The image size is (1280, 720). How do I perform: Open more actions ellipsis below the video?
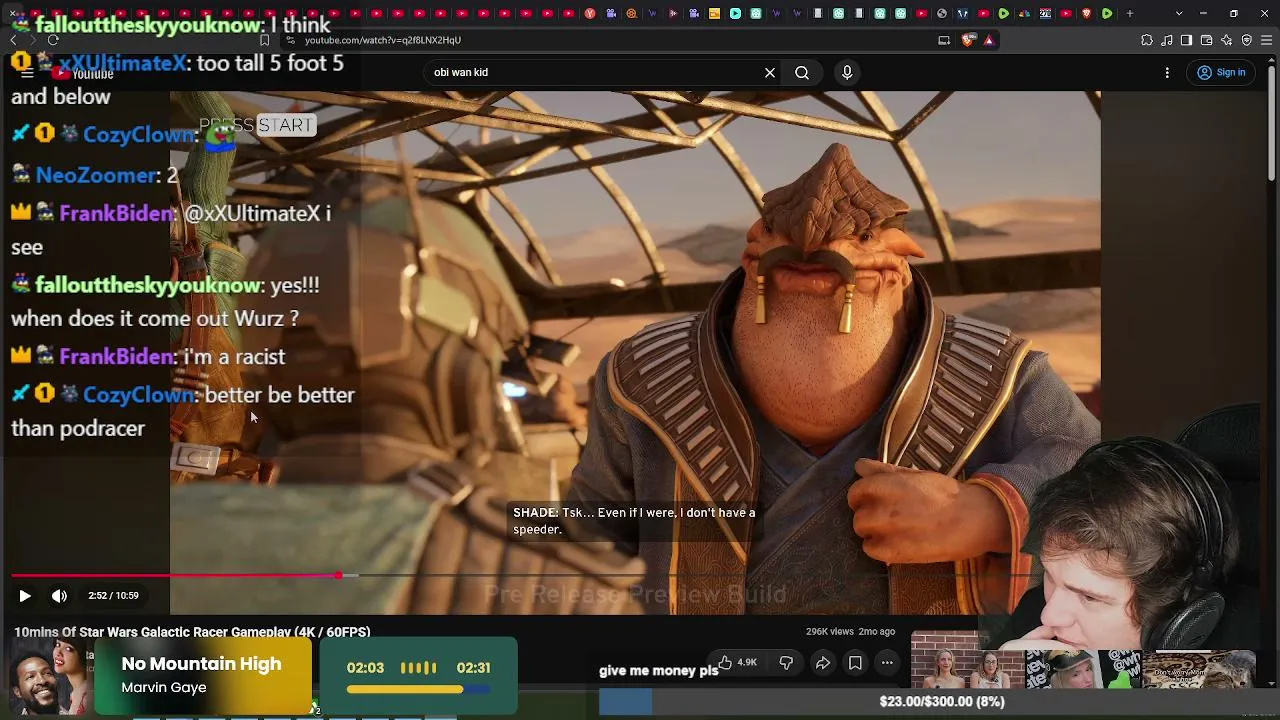point(887,662)
